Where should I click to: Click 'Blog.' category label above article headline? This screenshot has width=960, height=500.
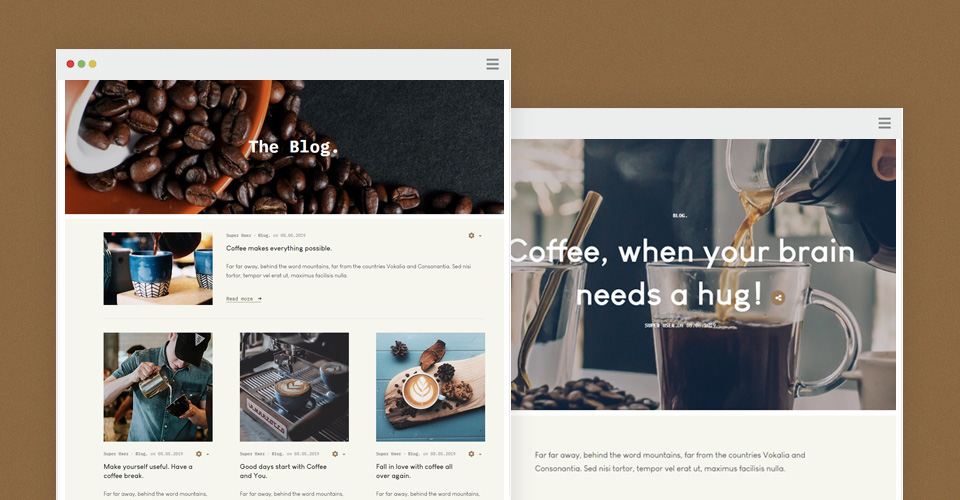click(680, 216)
